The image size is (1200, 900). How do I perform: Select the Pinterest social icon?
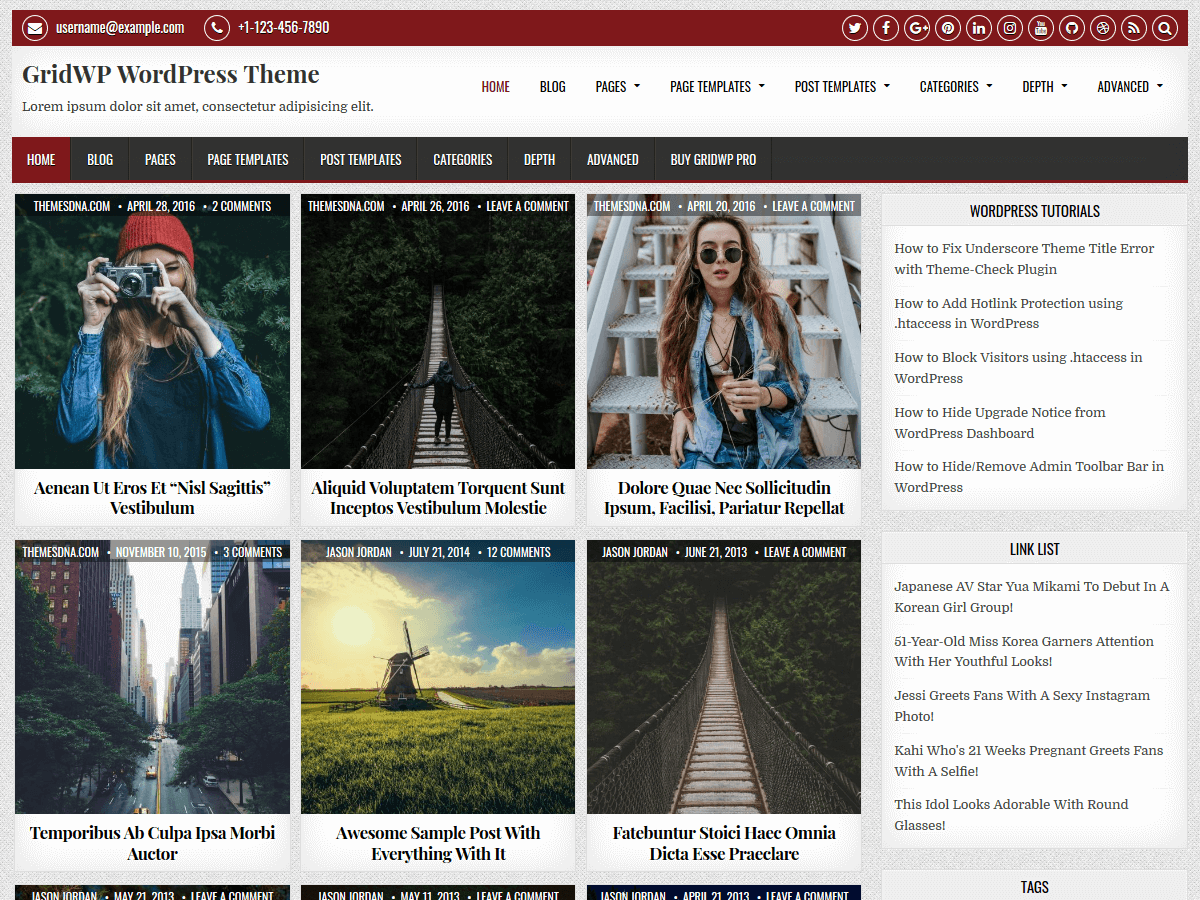pyautogui.click(x=948, y=28)
